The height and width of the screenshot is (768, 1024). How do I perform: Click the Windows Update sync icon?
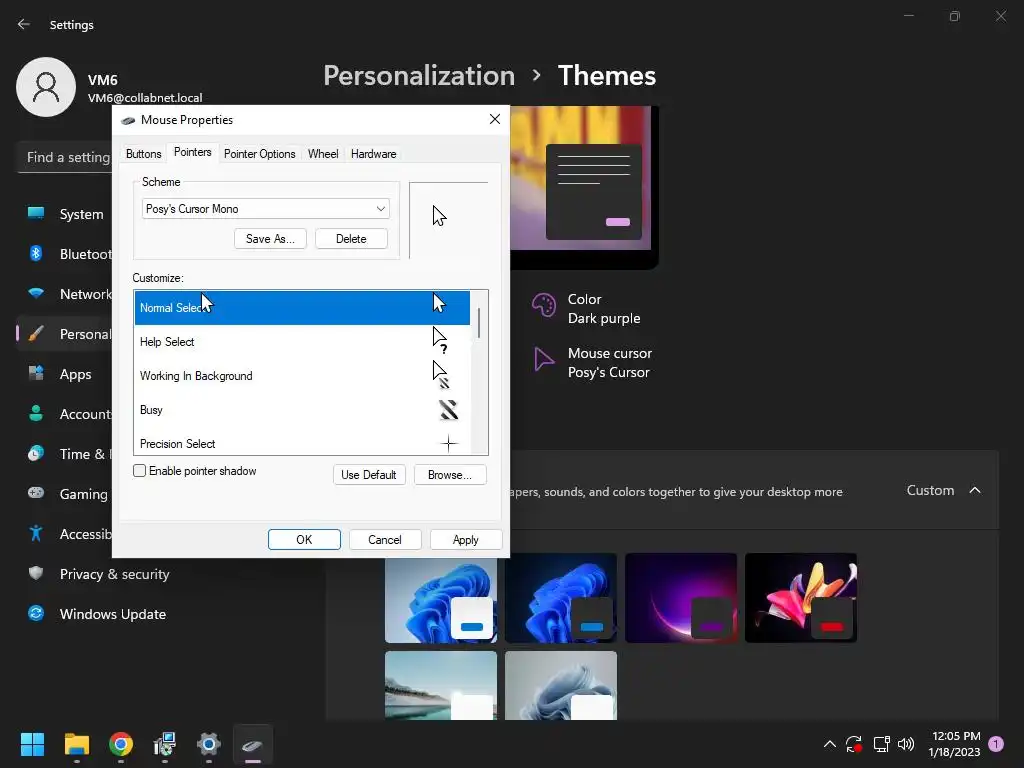[x=36, y=613]
